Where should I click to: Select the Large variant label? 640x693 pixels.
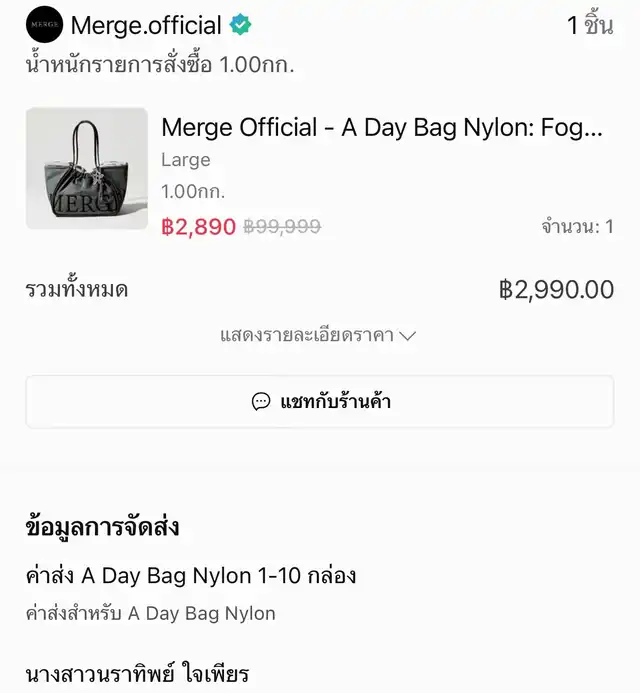(186, 160)
